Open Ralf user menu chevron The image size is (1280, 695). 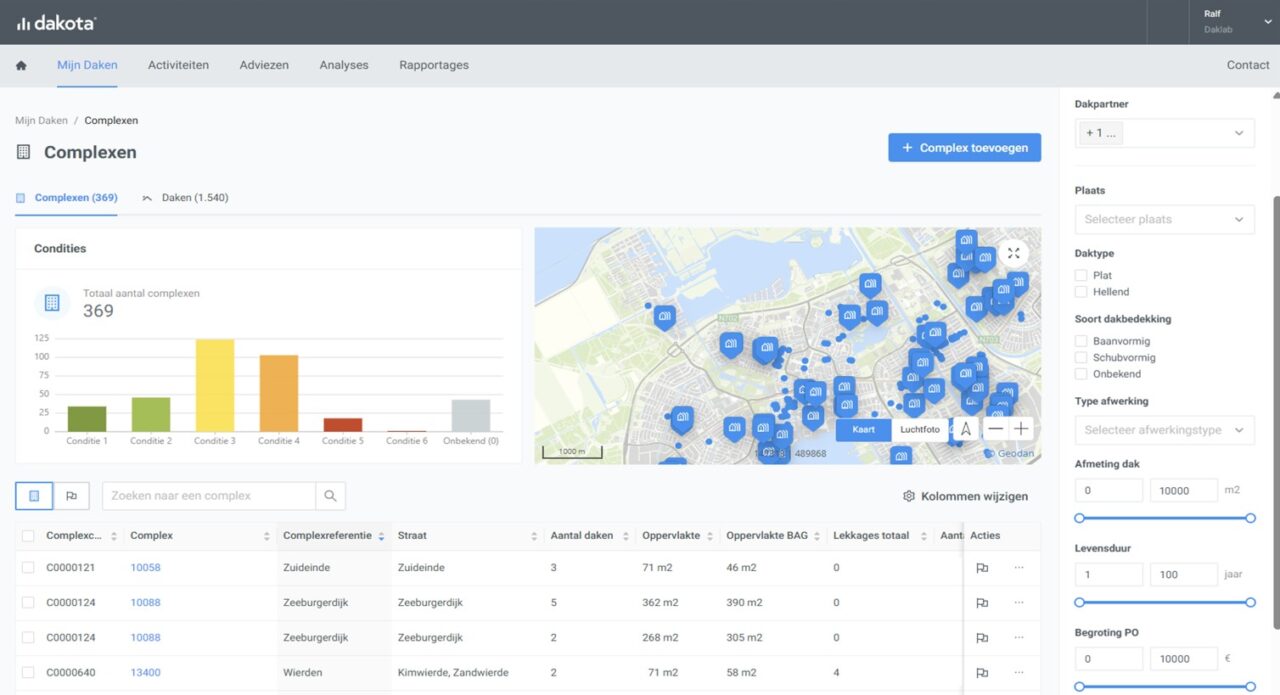[1268, 22]
